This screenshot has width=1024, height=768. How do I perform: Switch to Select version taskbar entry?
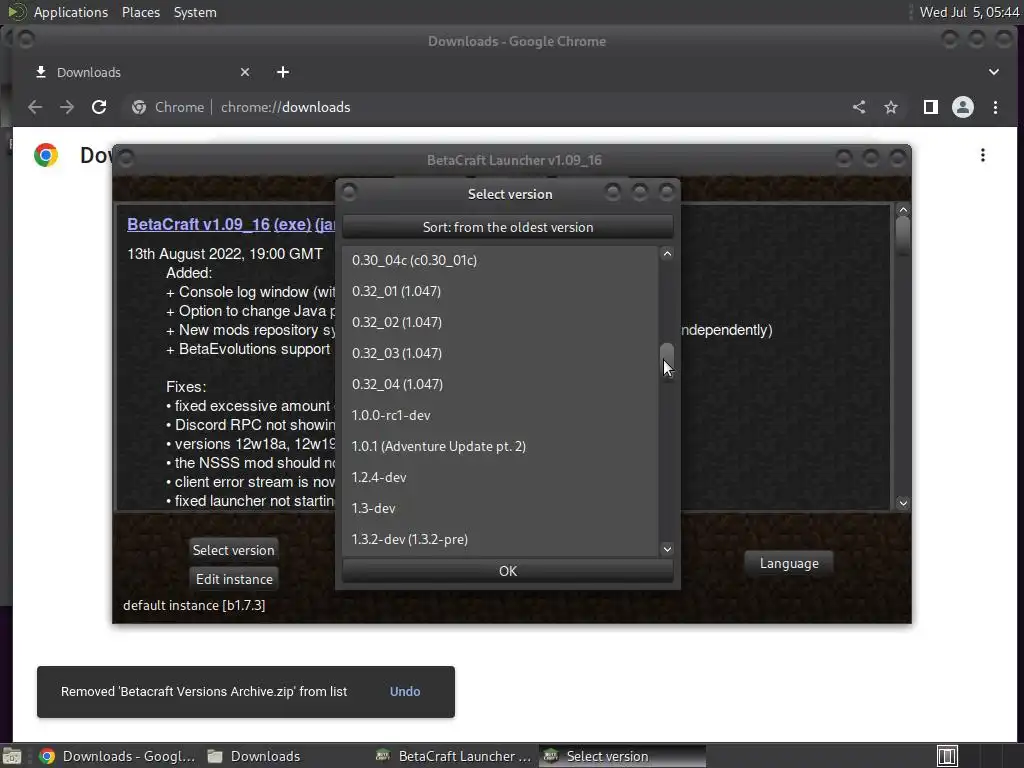(622, 756)
